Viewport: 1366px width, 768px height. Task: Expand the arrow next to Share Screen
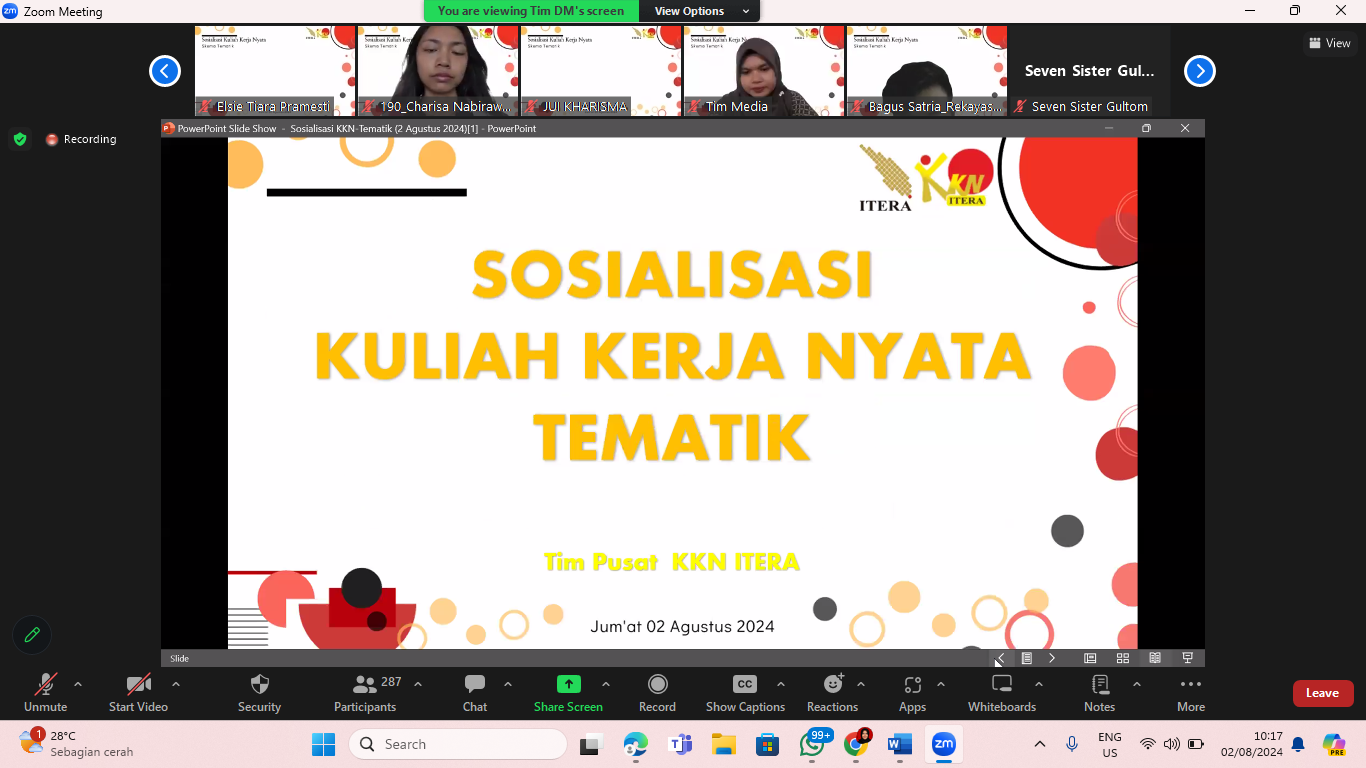[606, 685]
